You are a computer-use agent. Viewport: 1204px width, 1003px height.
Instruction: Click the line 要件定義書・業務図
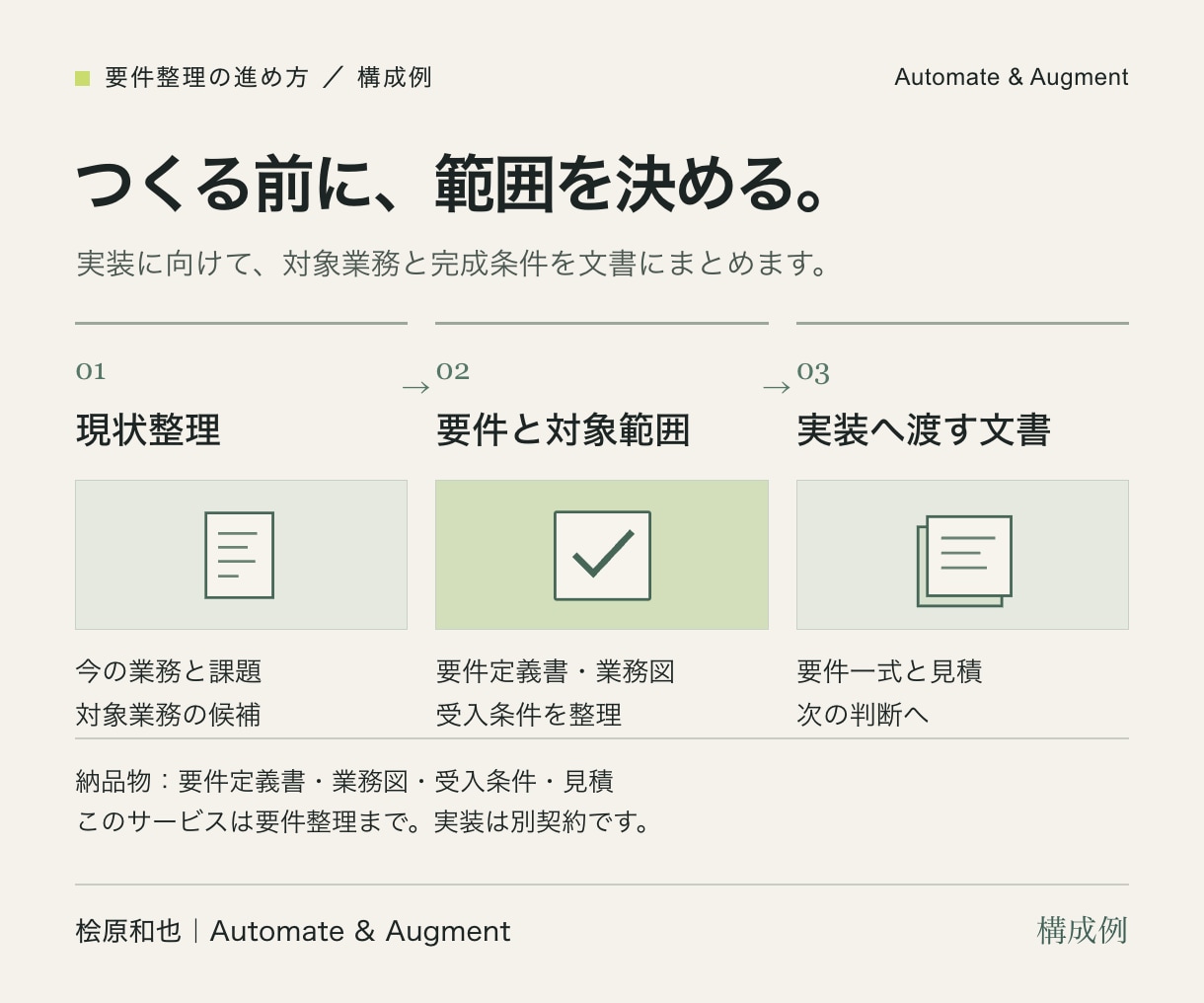(556, 671)
